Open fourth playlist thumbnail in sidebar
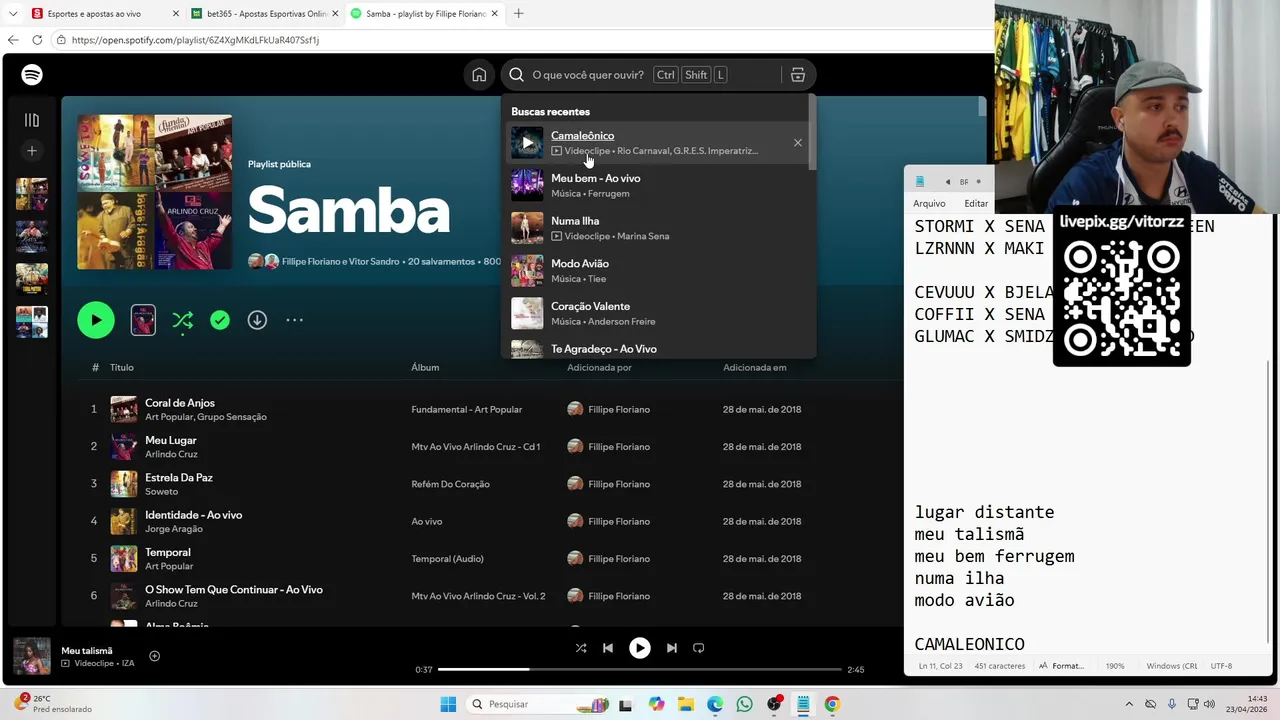The image size is (1280, 720). coord(32,322)
